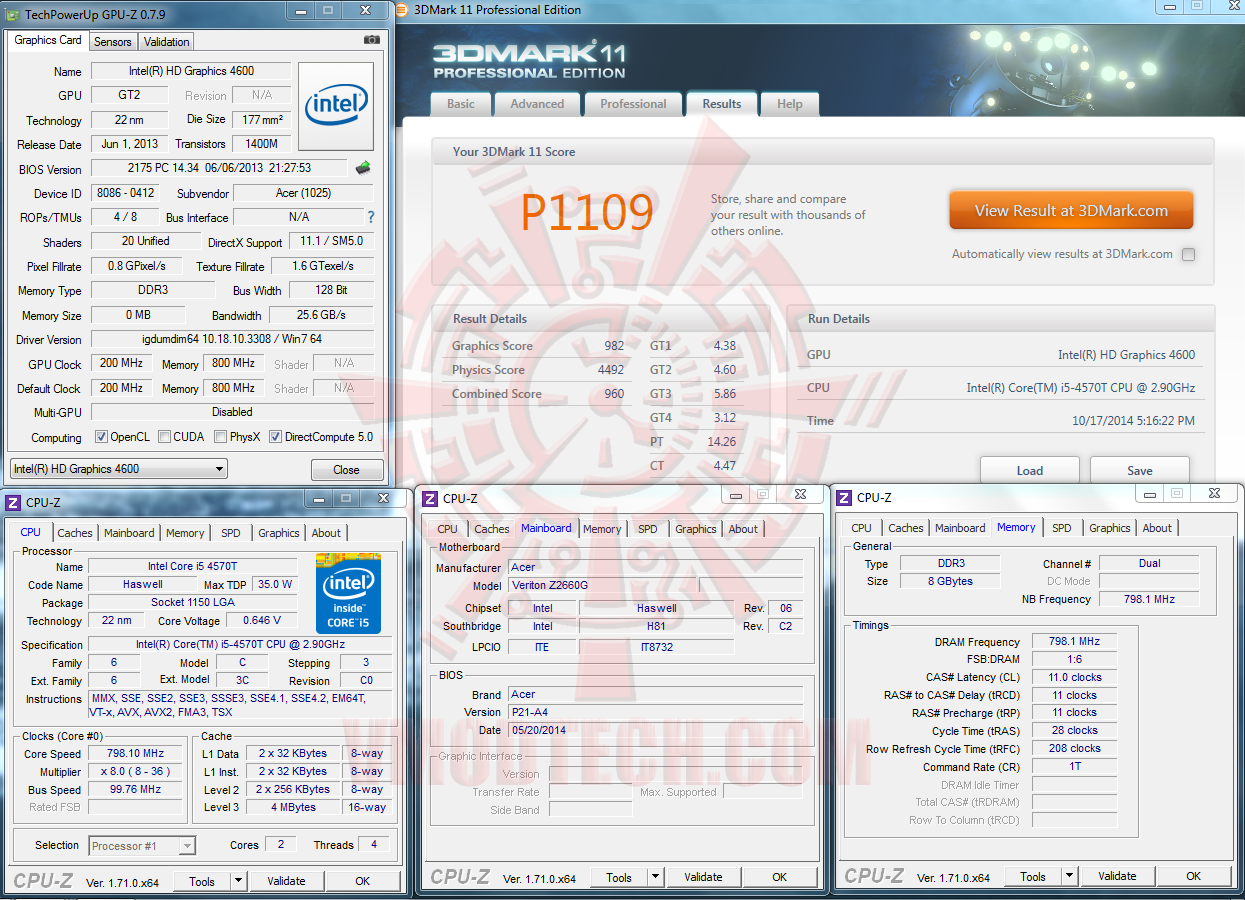Click the 3DMark orange title bar icon
This screenshot has width=1245, height=900.
click(402, 10)
